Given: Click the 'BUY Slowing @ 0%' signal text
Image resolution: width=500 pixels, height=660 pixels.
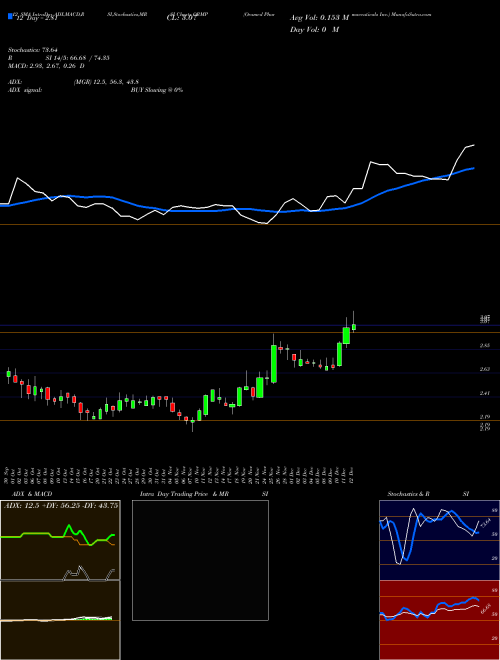Looking at the screenshot, I should coord(157,90).
